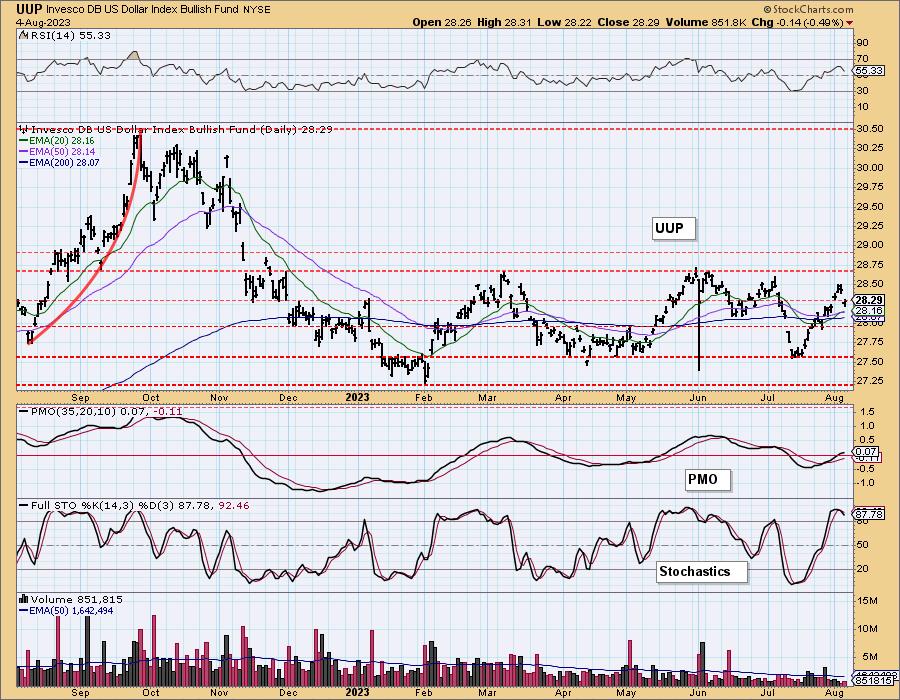Click the RSI 70 axis label

(x=862, y=58)
